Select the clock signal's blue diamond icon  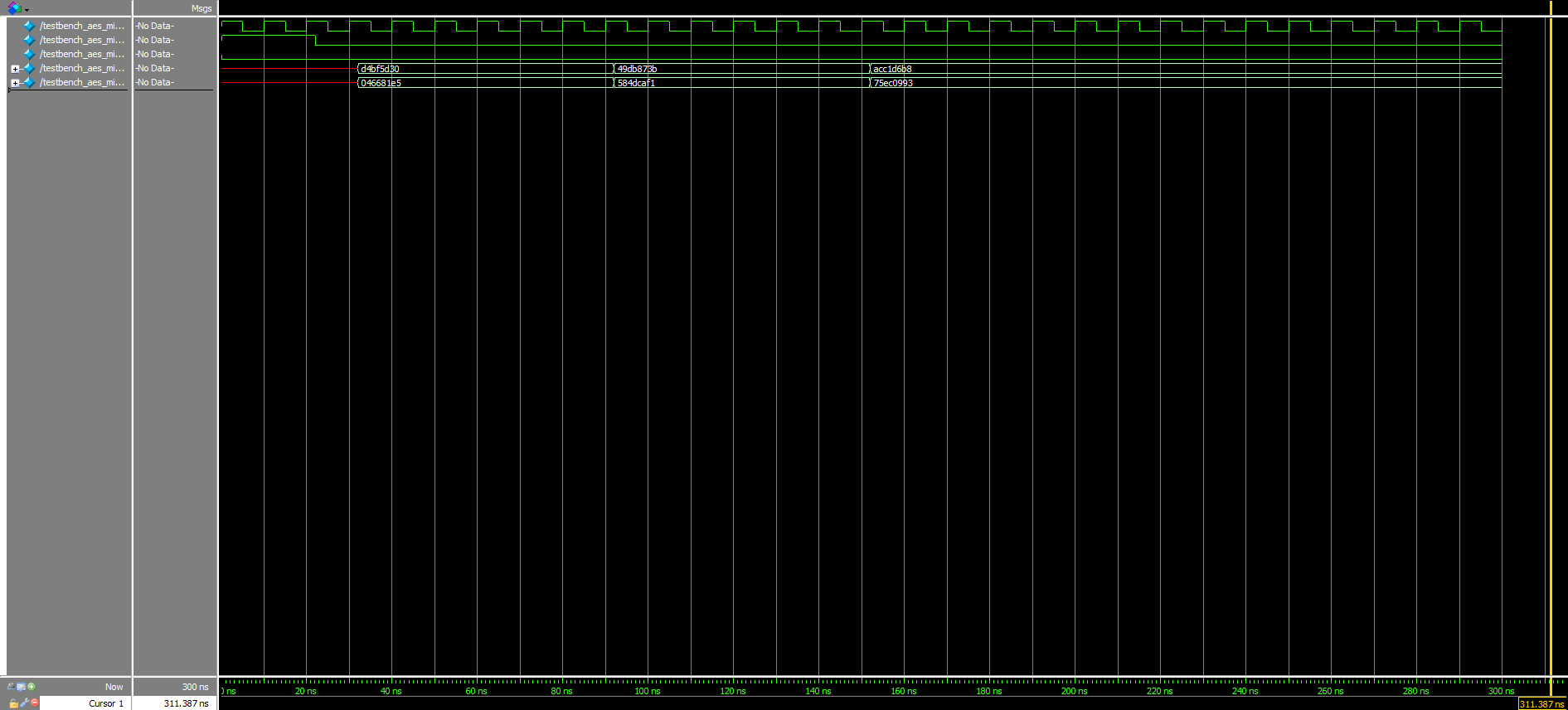tap(29, 27)
